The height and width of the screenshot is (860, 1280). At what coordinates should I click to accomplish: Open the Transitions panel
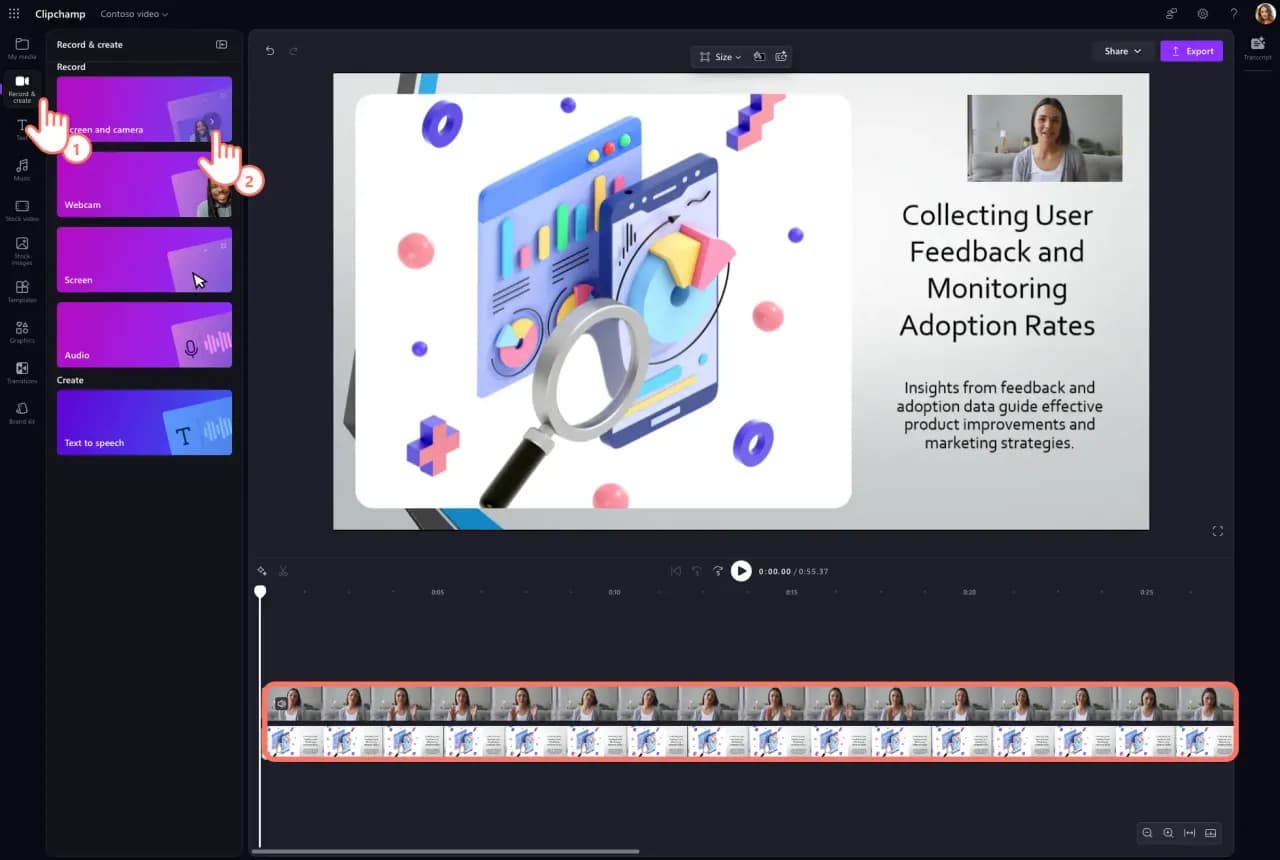tap(21, 372)
